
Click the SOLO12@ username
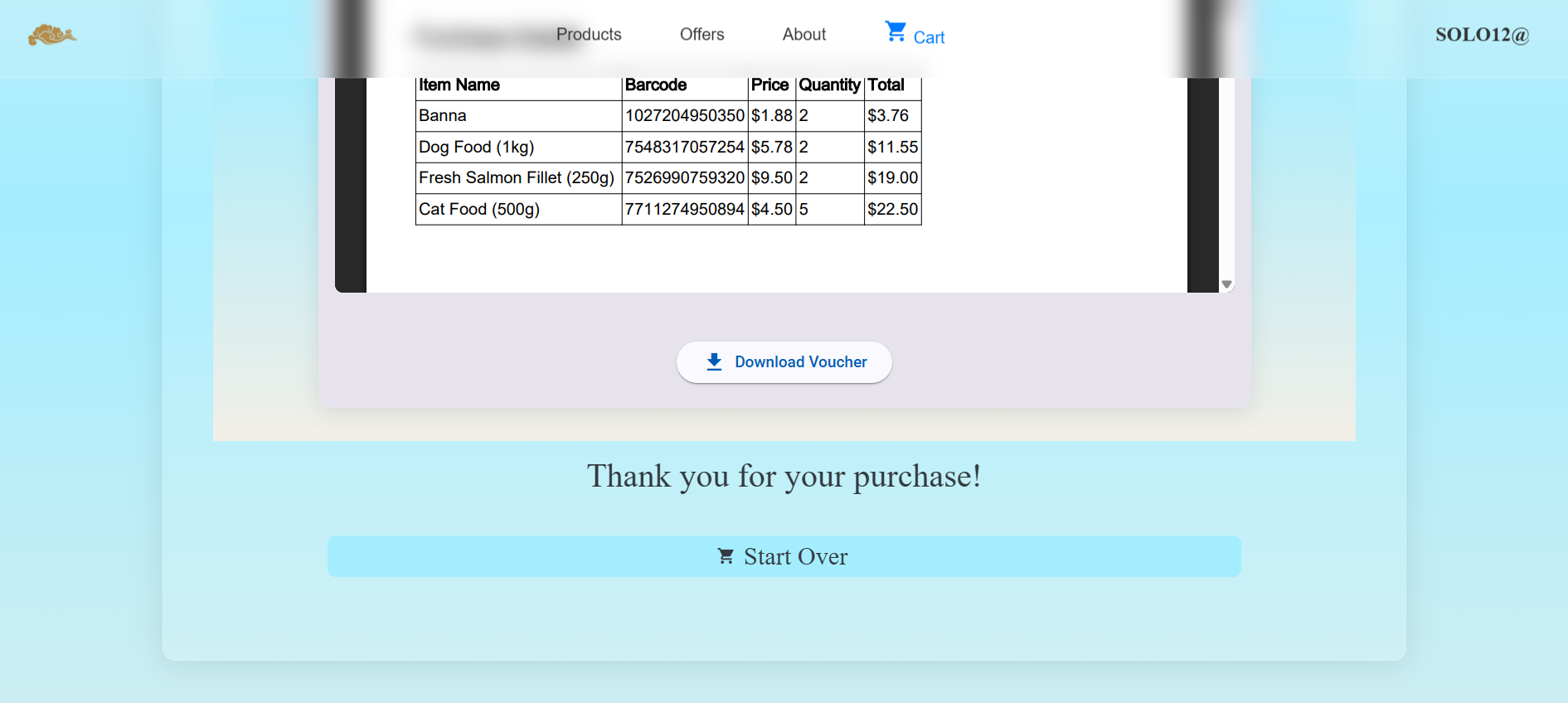pos(1482,35)
